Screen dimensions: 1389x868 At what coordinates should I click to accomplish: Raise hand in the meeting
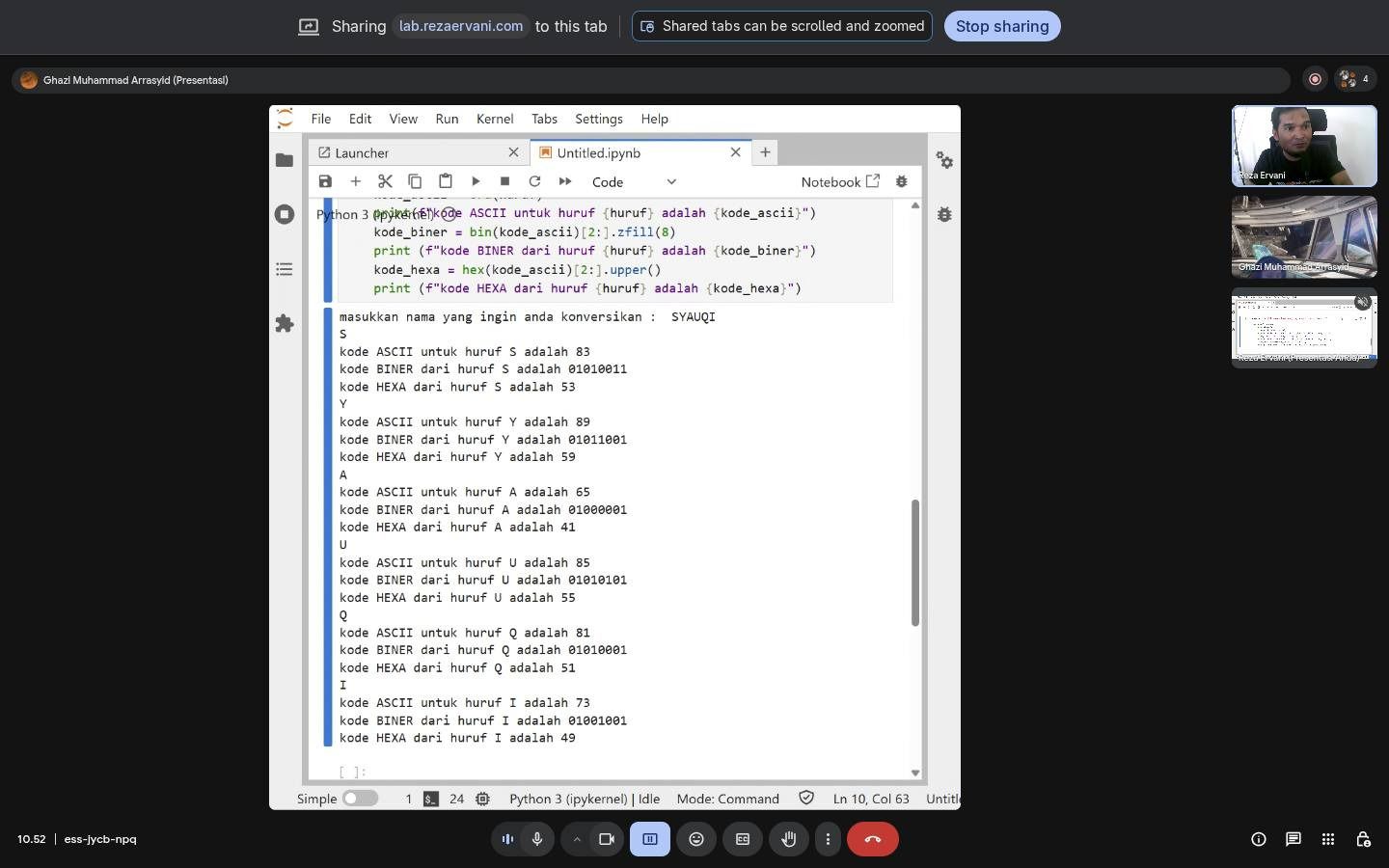point(789,839)
